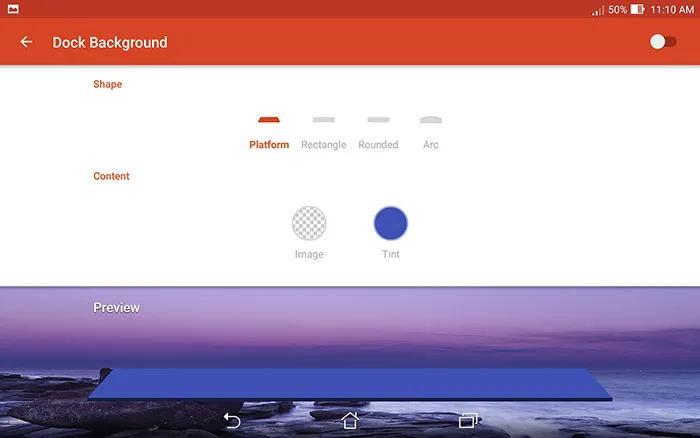The image size is (700, 438).
Task: Click the Rounded text label
Action: [x=378, y=145]
